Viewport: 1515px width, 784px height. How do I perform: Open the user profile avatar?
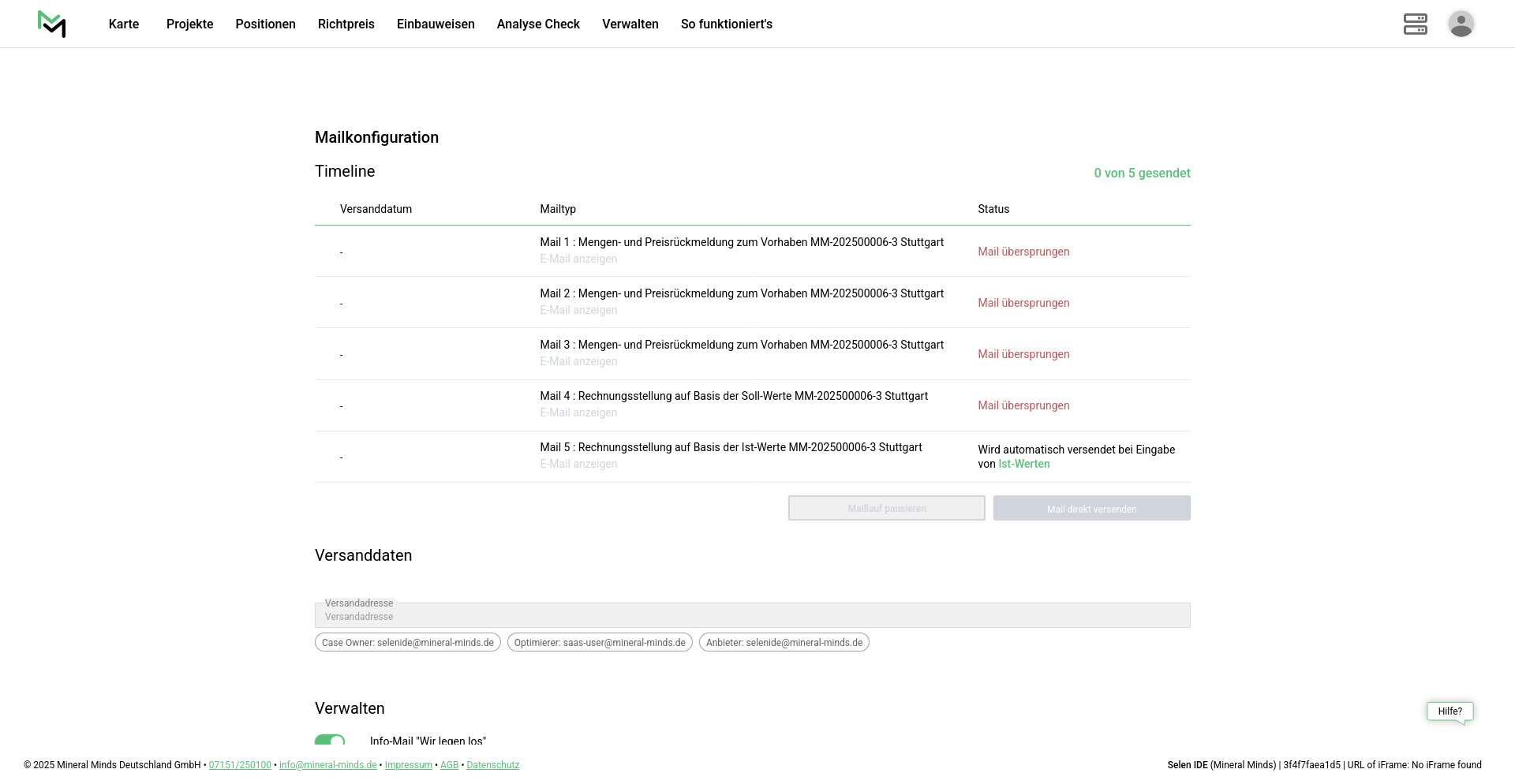click(x=1461, y=24)
